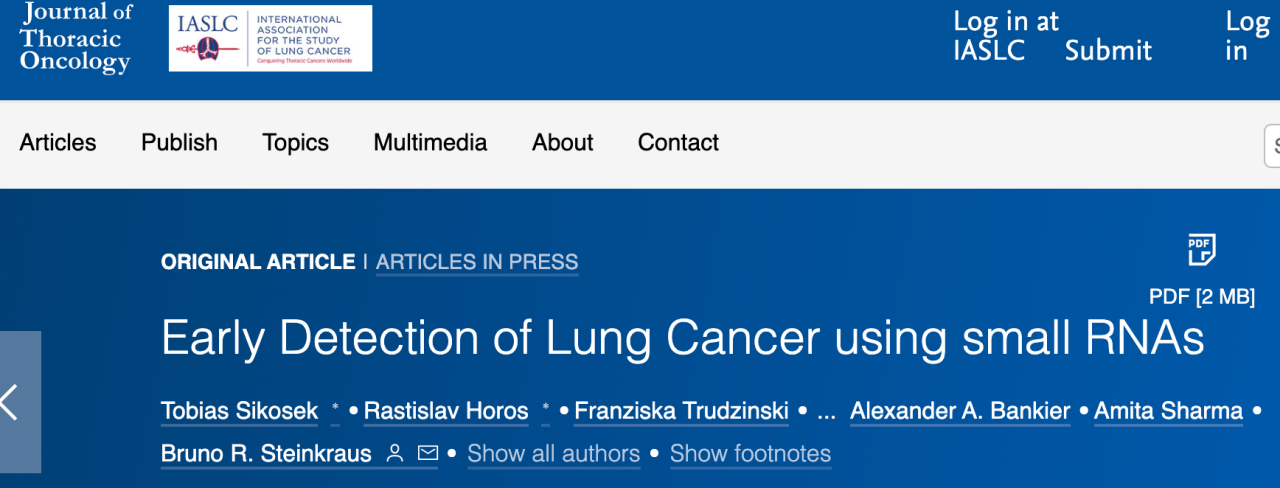Expand Show footnotes section

coord(750,454)
